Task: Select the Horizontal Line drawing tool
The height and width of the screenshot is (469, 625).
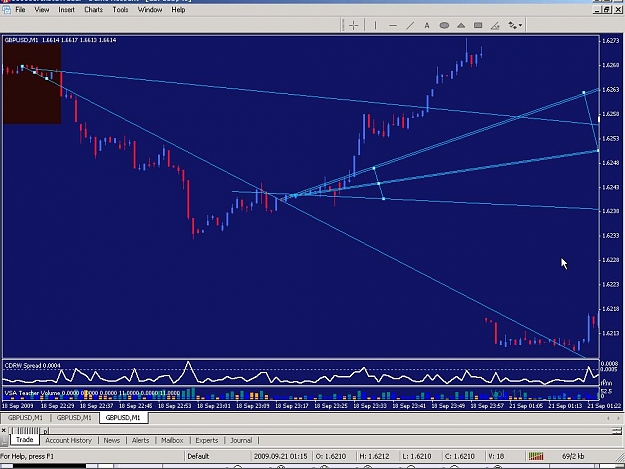Action: tap(393, 26)
